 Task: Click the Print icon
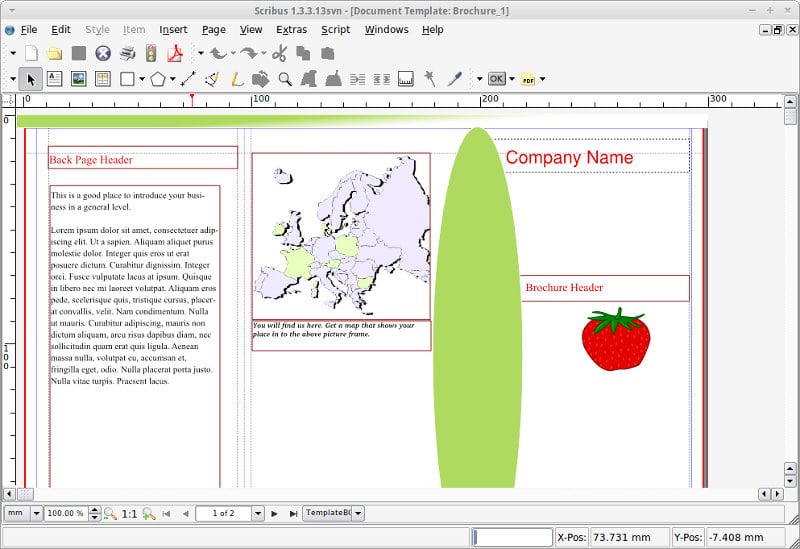coord(127,53)
